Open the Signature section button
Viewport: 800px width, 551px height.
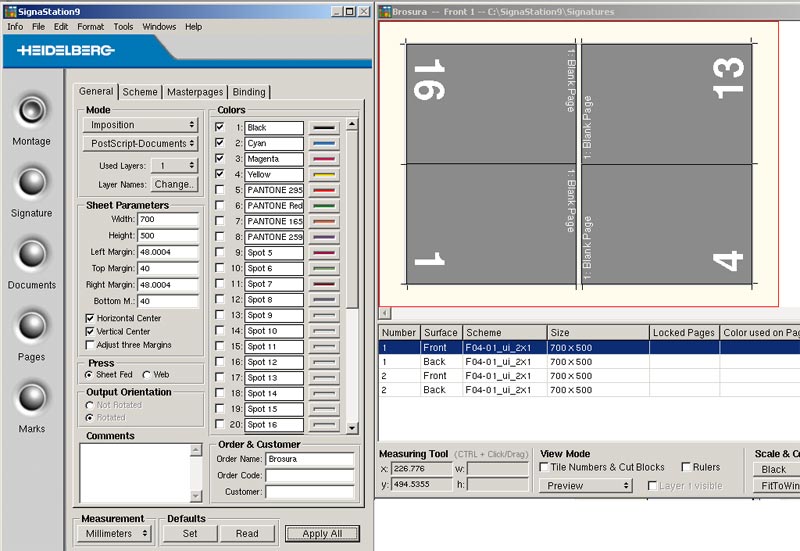pyautogui.click(x=32, y=183)
